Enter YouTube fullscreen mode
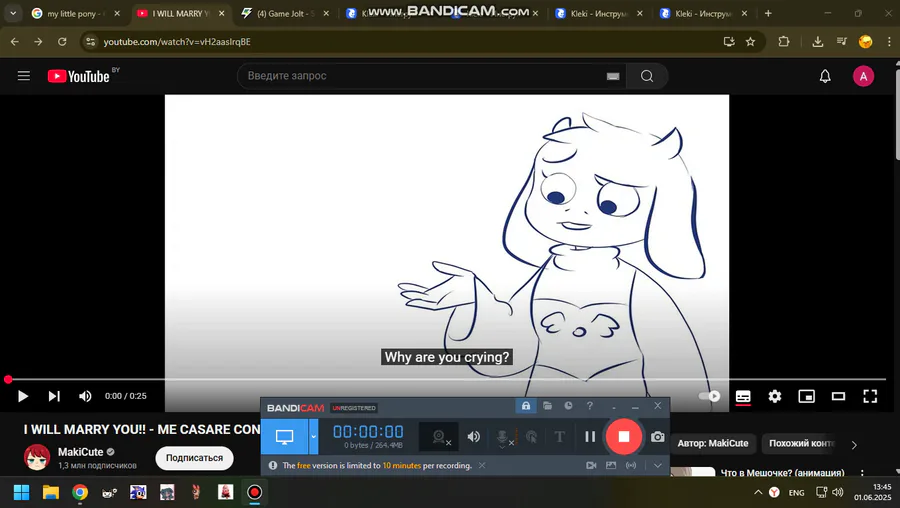 [x=870, y=396]
